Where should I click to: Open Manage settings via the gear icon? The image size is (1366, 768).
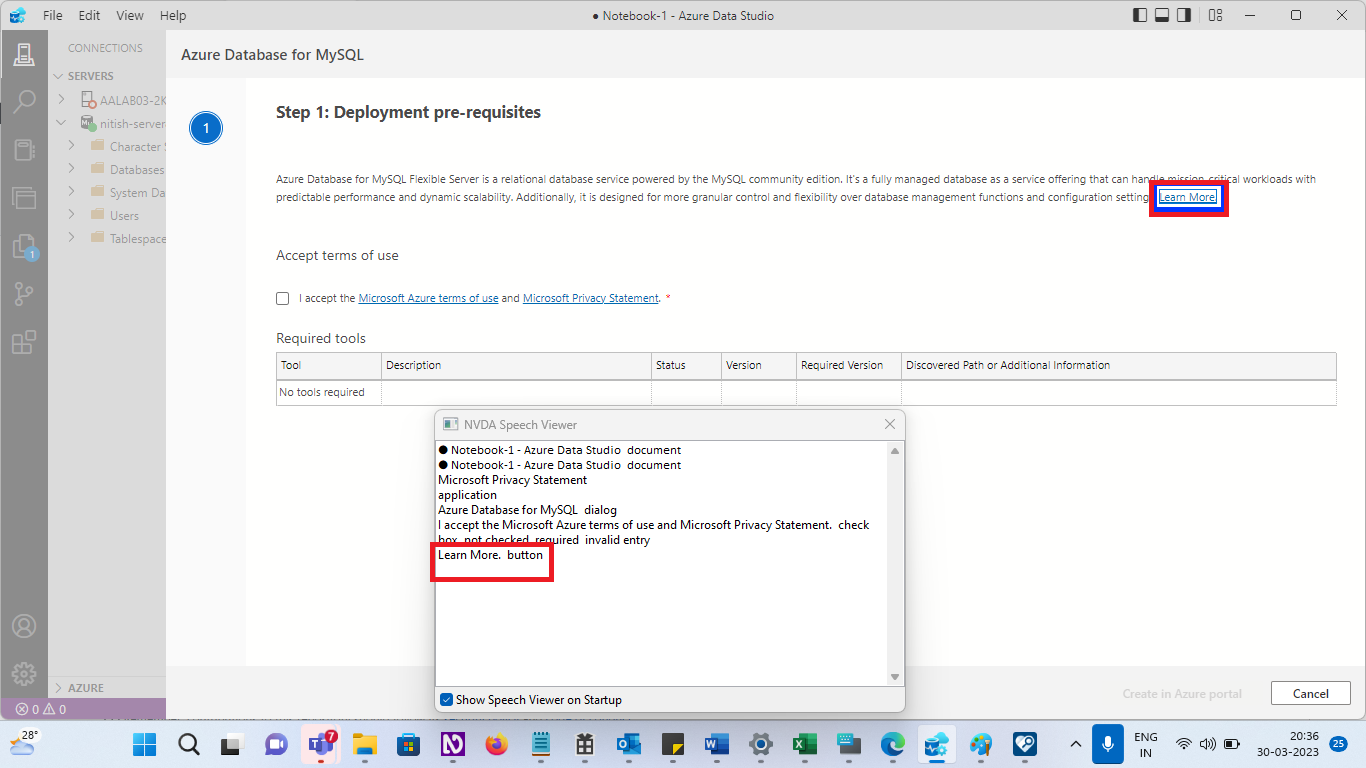[x=24, y=673]
